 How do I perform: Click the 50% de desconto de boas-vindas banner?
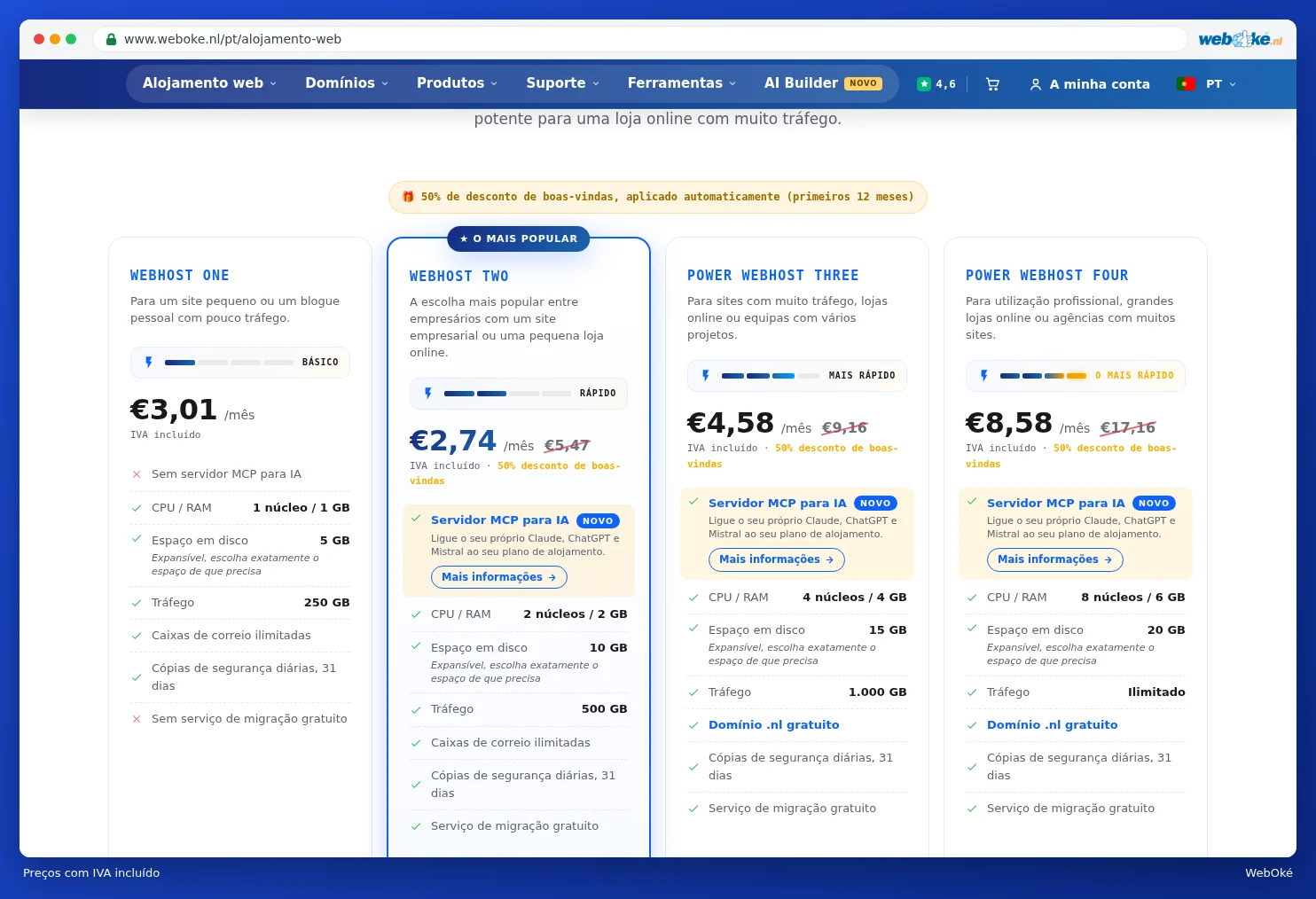click(658, 197)
